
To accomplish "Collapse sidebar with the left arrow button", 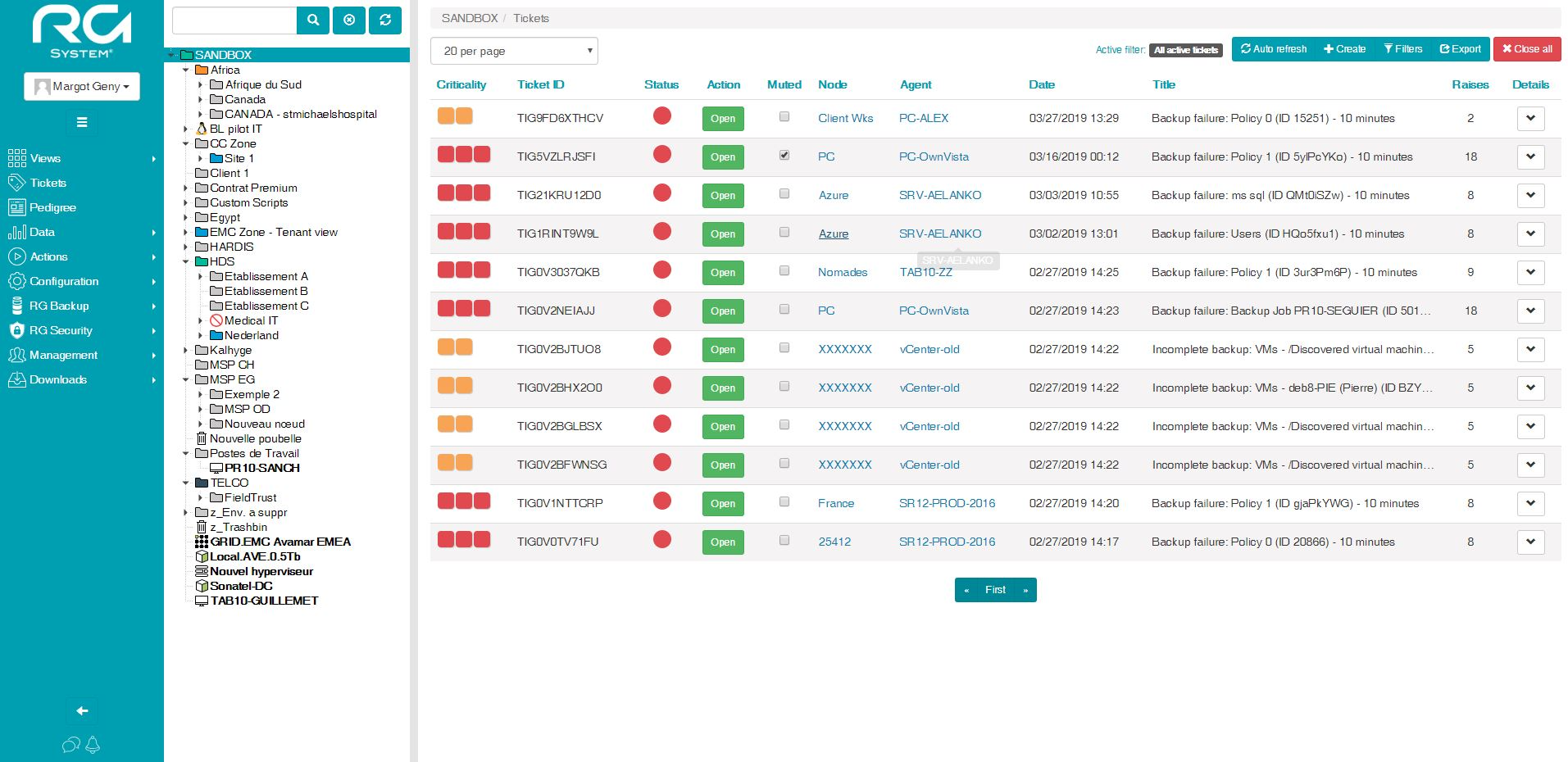I will click(x=82, y=710).
